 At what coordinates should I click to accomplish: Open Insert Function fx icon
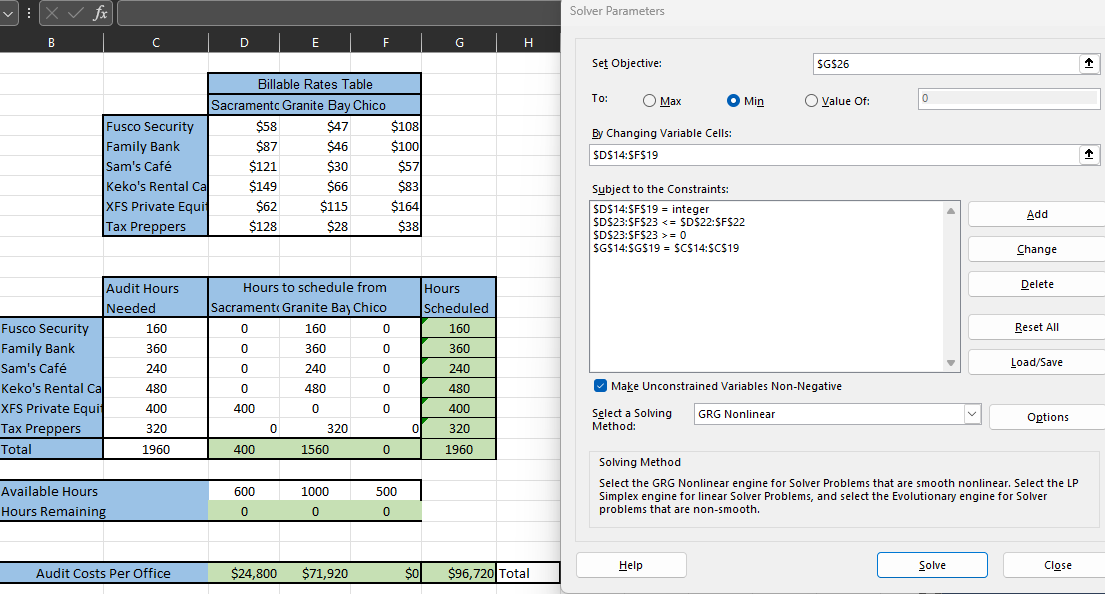[100, 13]
